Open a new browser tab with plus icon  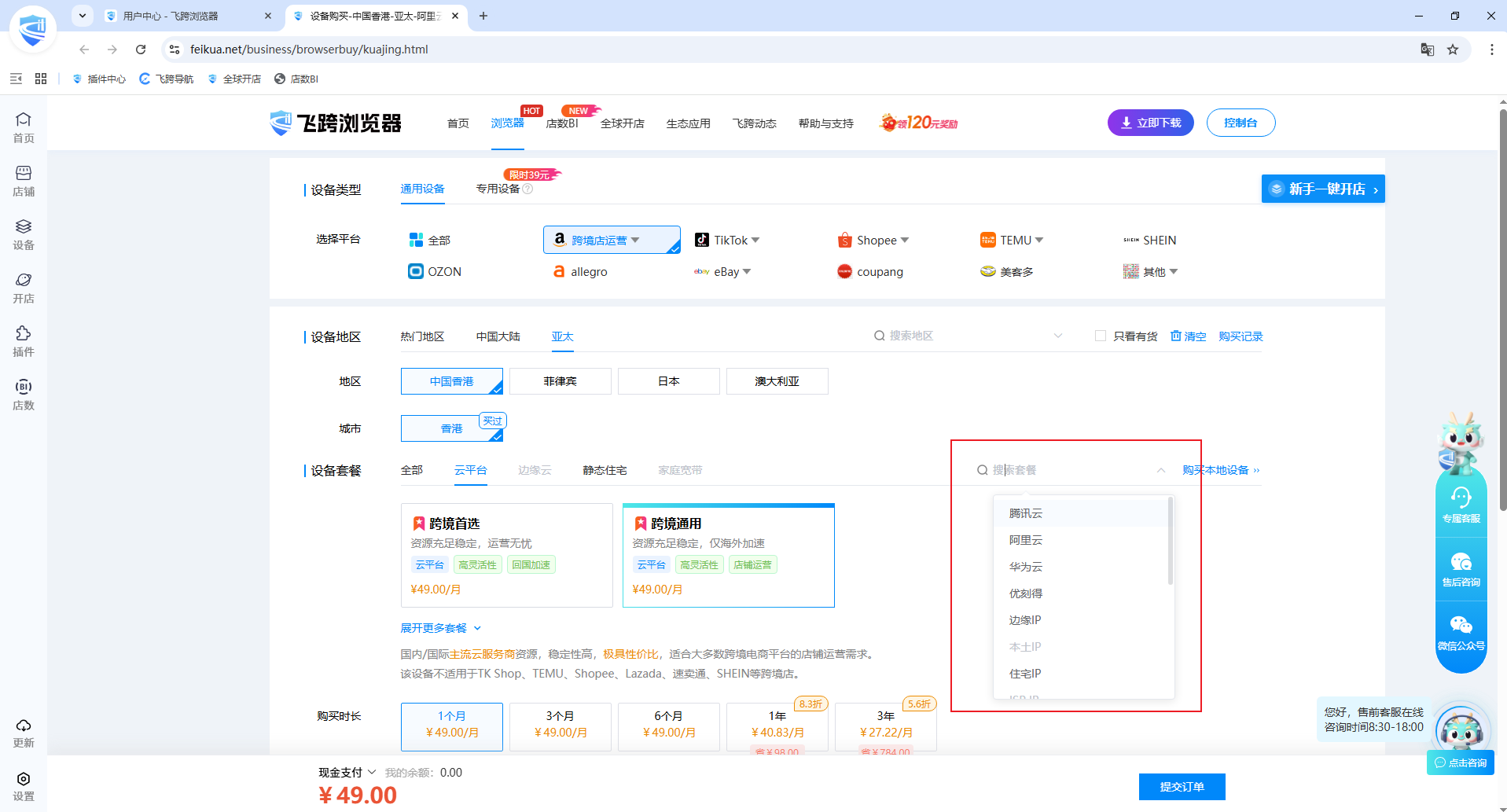tap(483, 16)
